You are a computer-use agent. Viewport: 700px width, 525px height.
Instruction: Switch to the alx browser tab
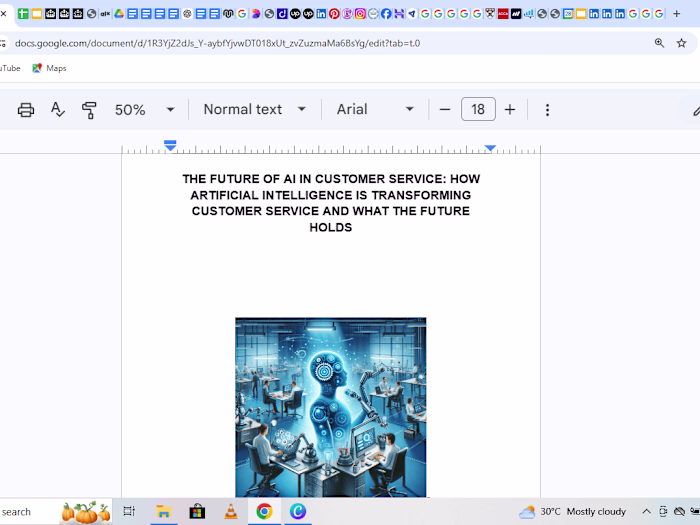(105, 14)
